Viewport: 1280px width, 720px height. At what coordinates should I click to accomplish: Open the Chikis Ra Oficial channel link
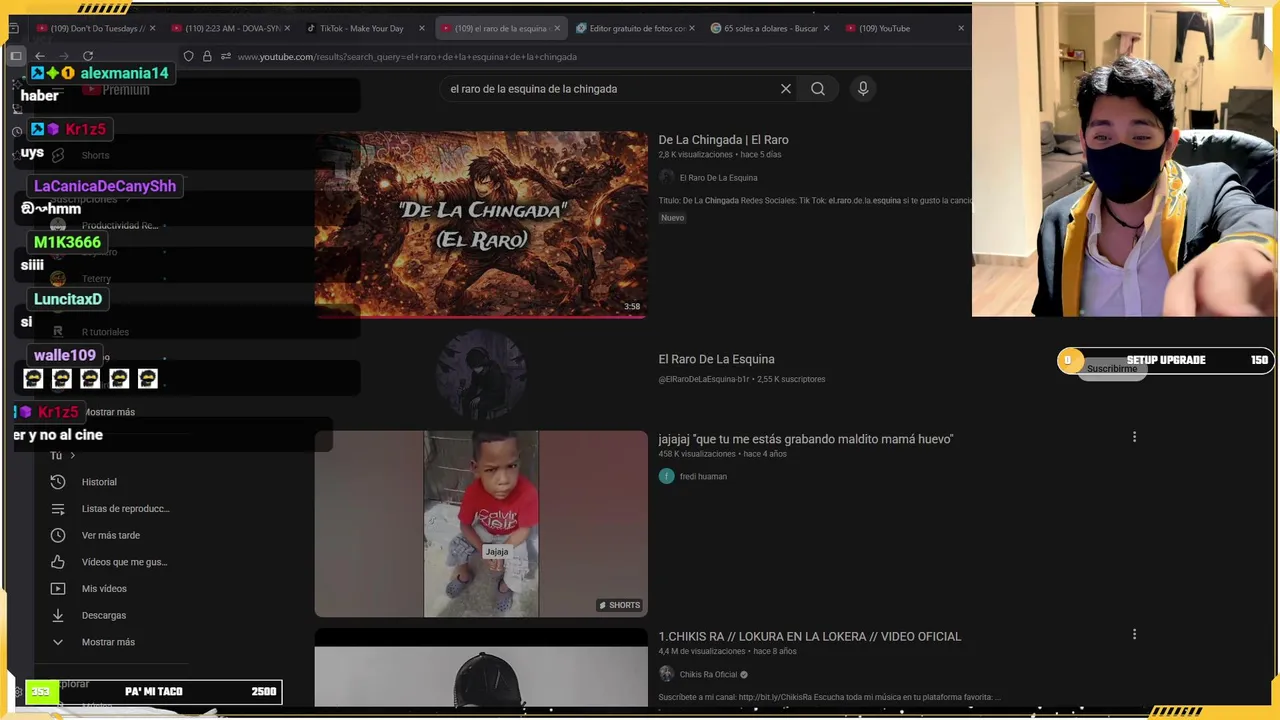[x=708, y=675]
